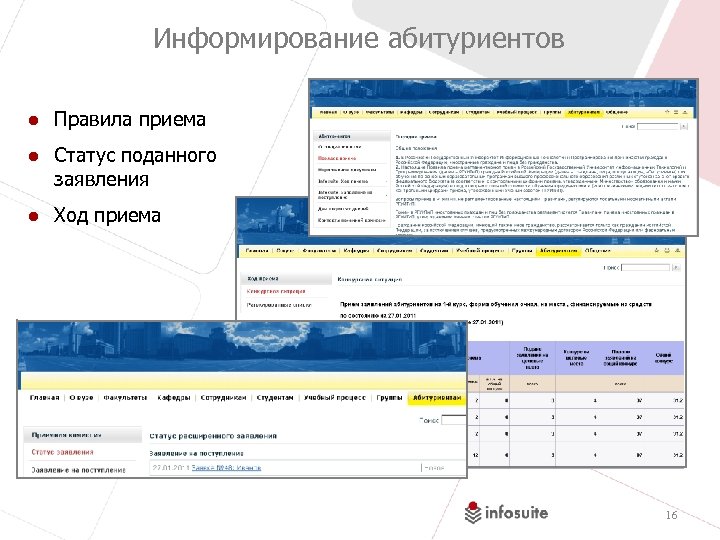This screenshot has height=540, width=720.
Task: Click the slide title Информирование абитуриентов
Action: point(359,38)
